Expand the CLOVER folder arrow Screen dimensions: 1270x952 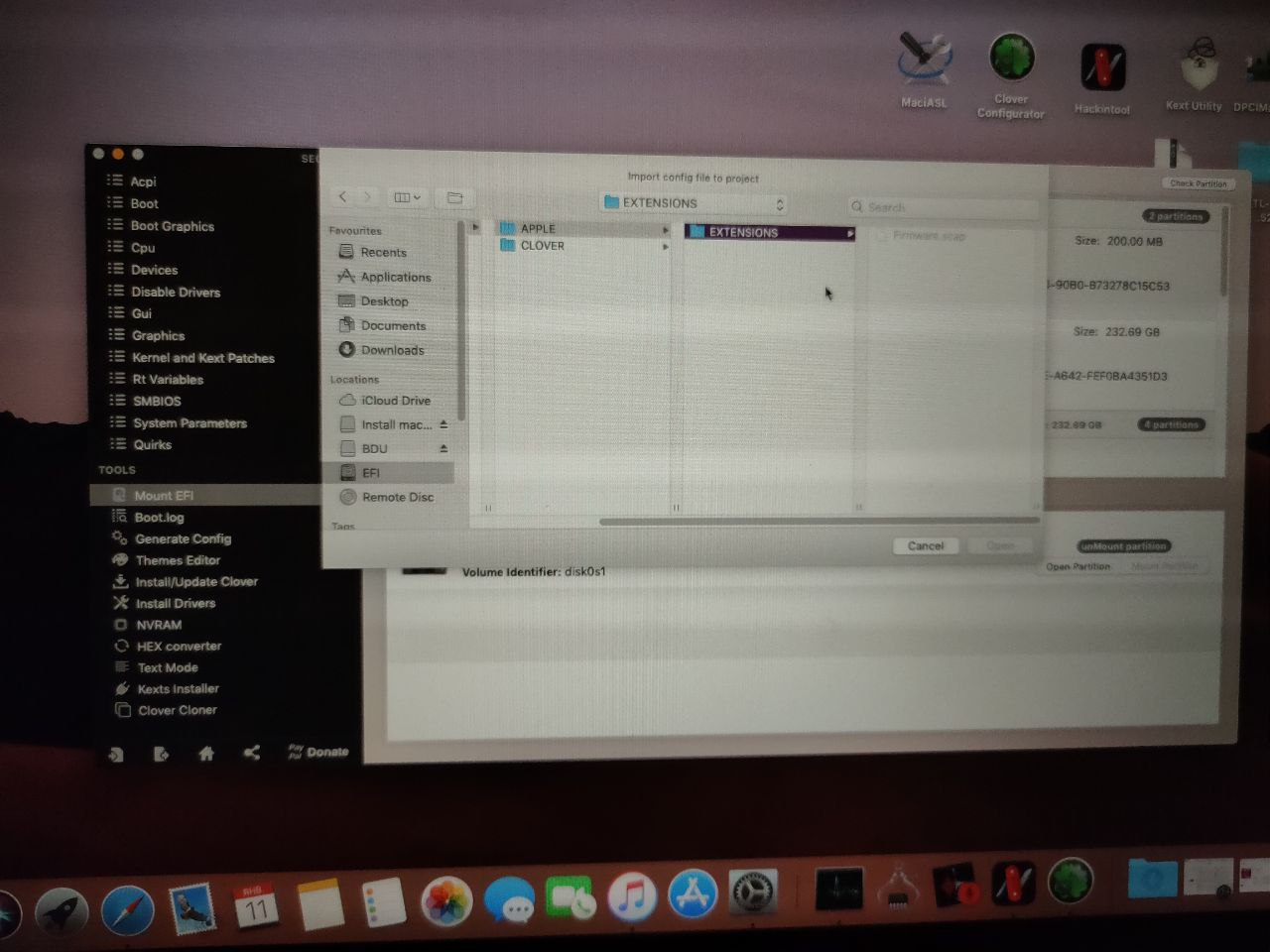666,246
